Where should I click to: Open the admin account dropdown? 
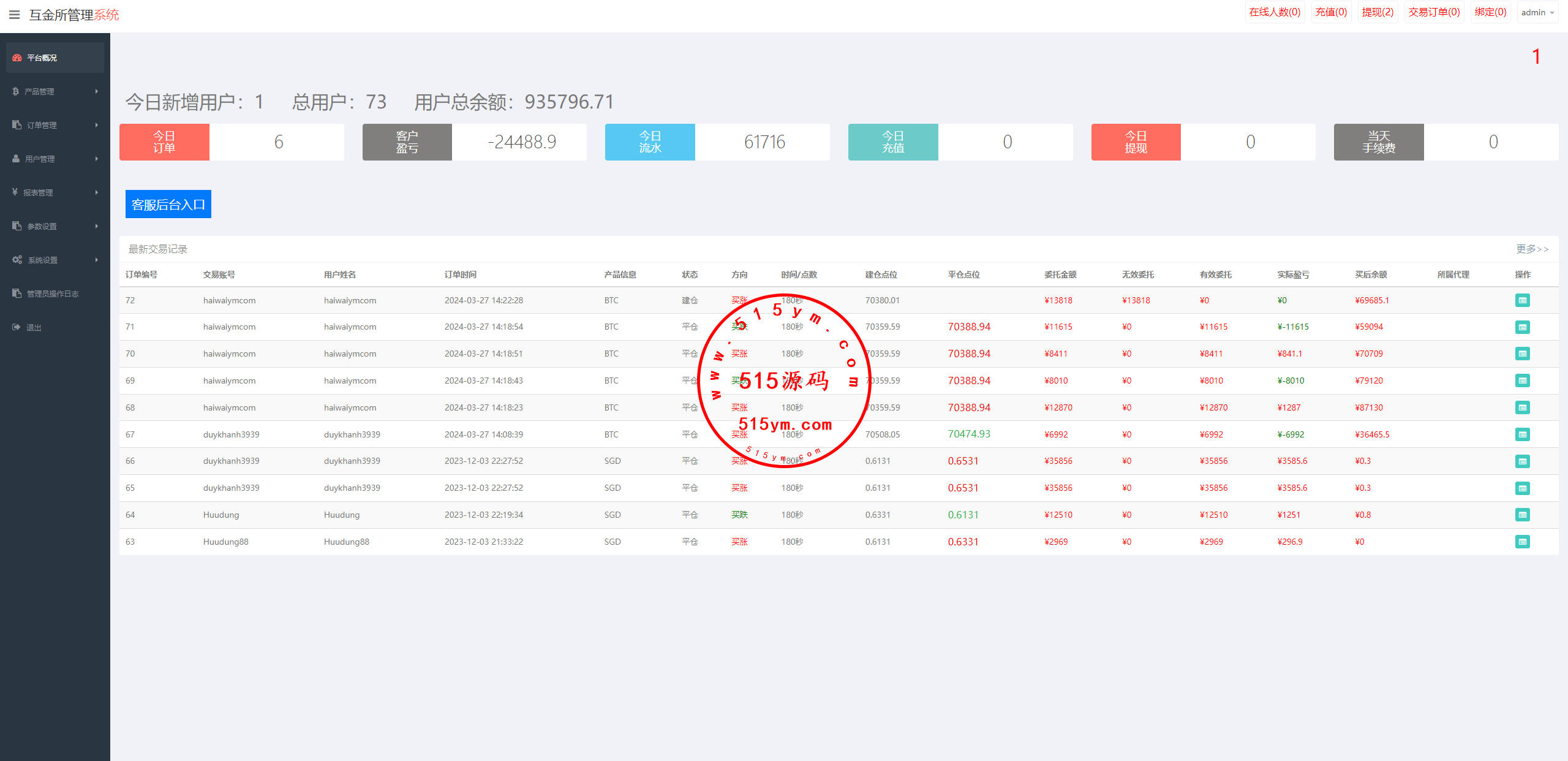coord(1537,12)
